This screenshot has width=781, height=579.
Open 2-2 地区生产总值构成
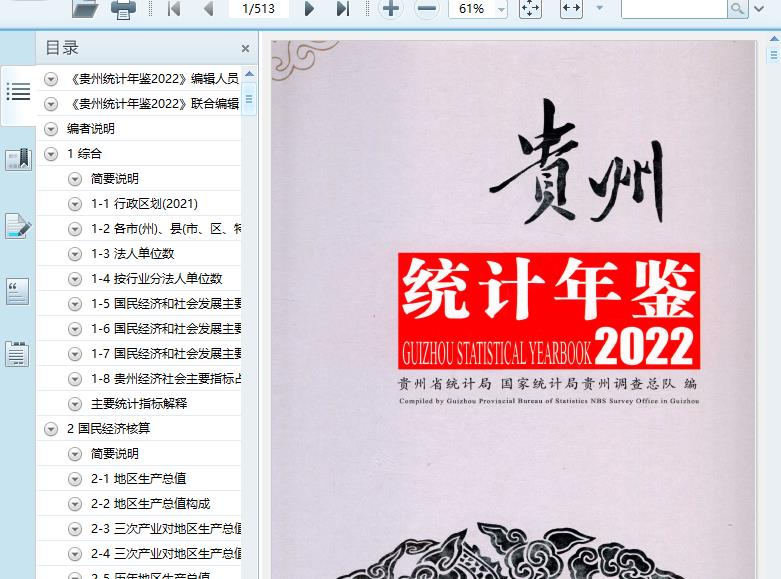[x=150, y=504]
